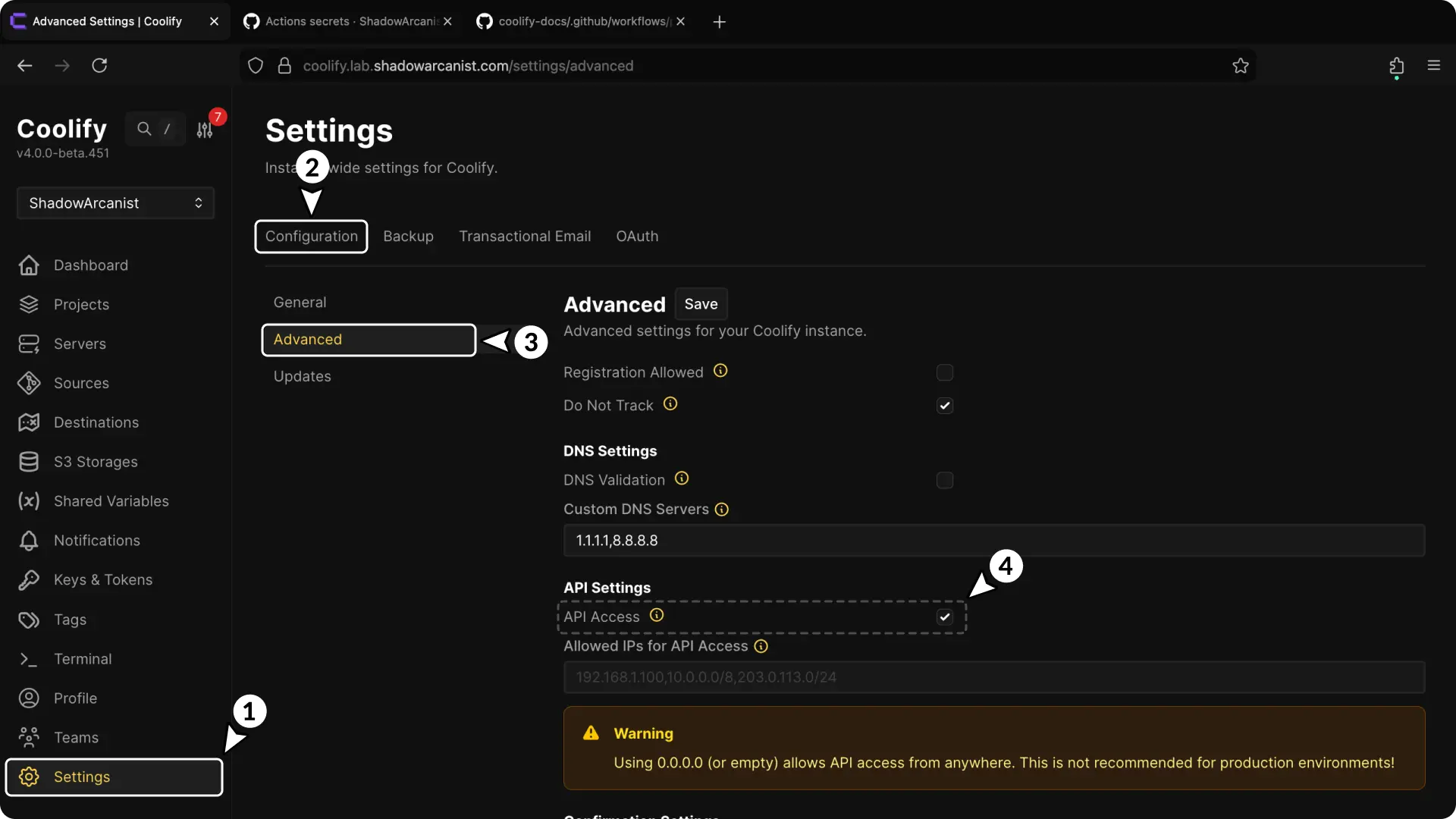Enable DNS Validation
This screenshot has height=819, width=1456.
[x=944, y=480]
